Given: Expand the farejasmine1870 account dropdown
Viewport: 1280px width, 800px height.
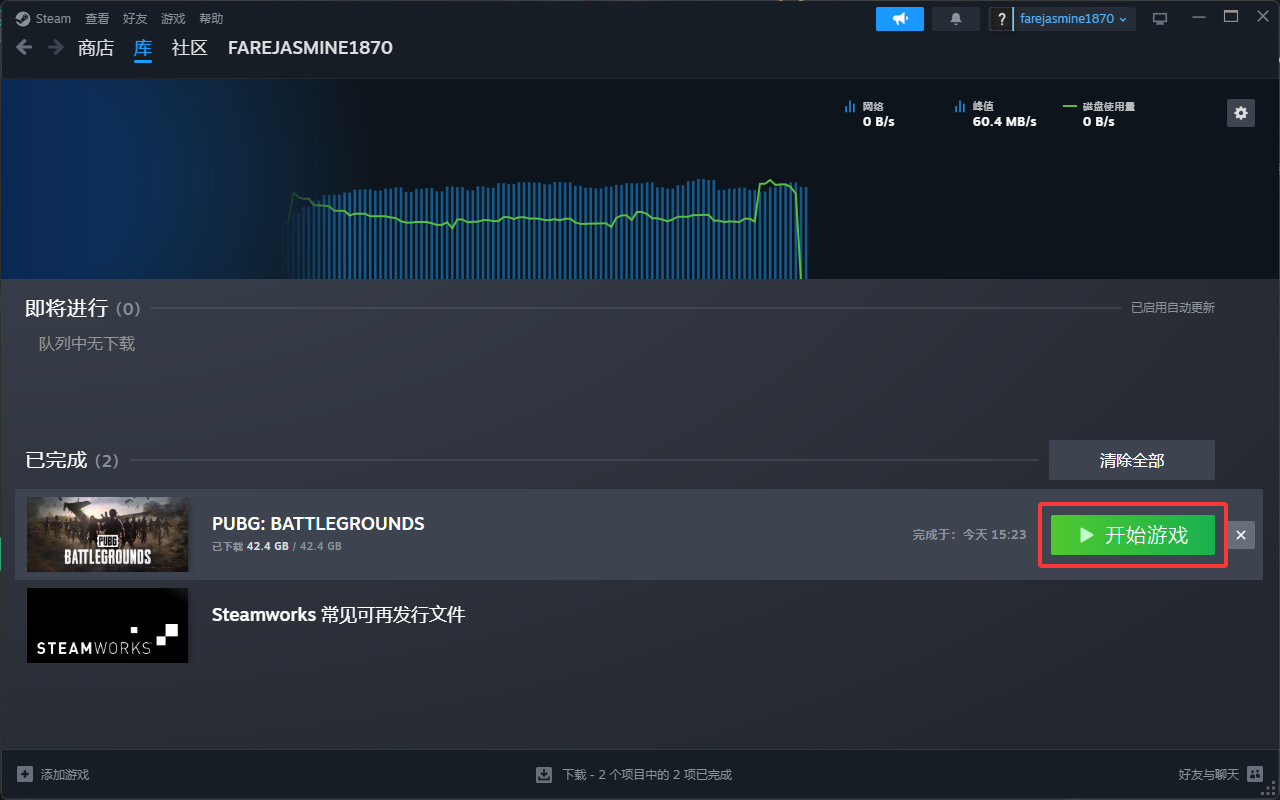Looking at the screenshot, I should tap(1073, 19).
